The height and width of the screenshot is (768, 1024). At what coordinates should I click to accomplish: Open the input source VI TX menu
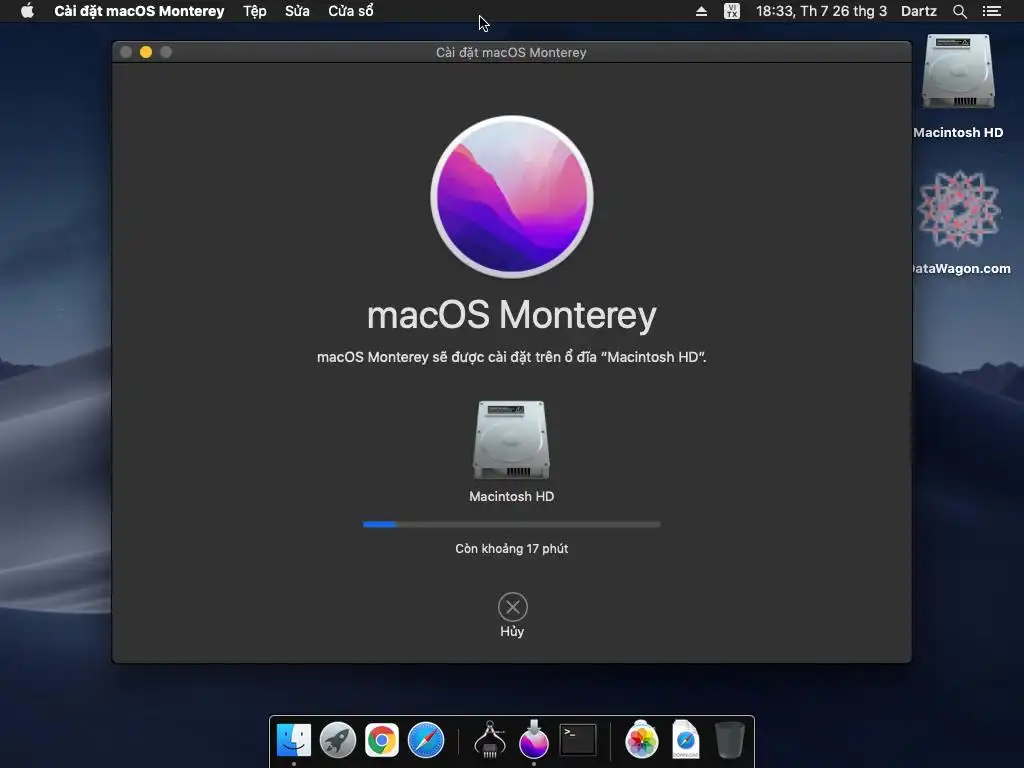(x=732, y=11)
